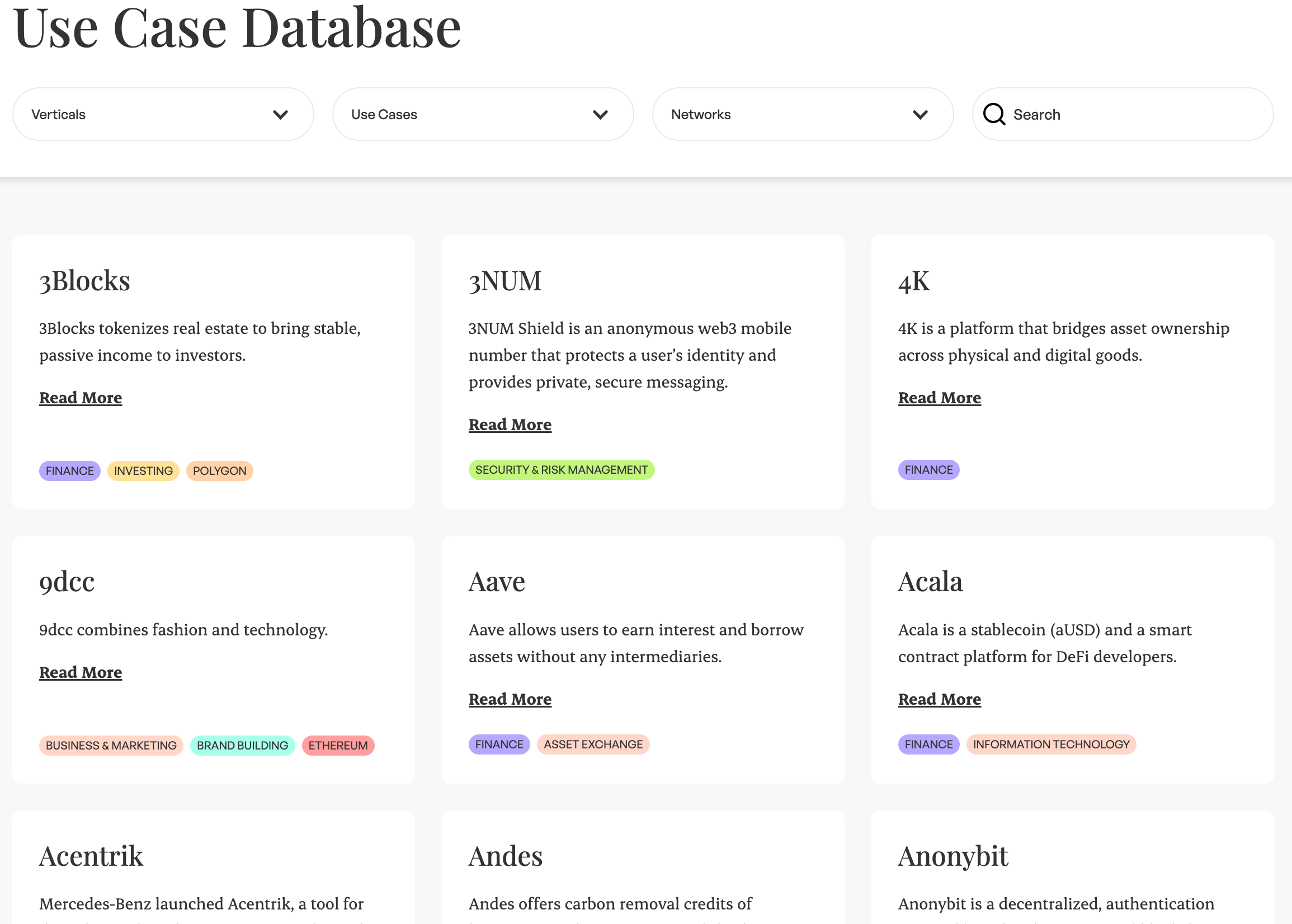Click the Aave allows users description
1292x924 pixels.
636,643
